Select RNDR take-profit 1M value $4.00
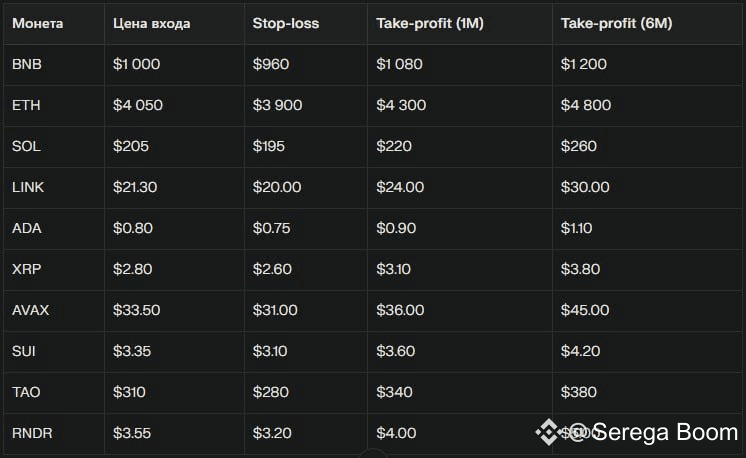The width and height of the screenshot is (746, 458). coord(396,433)
